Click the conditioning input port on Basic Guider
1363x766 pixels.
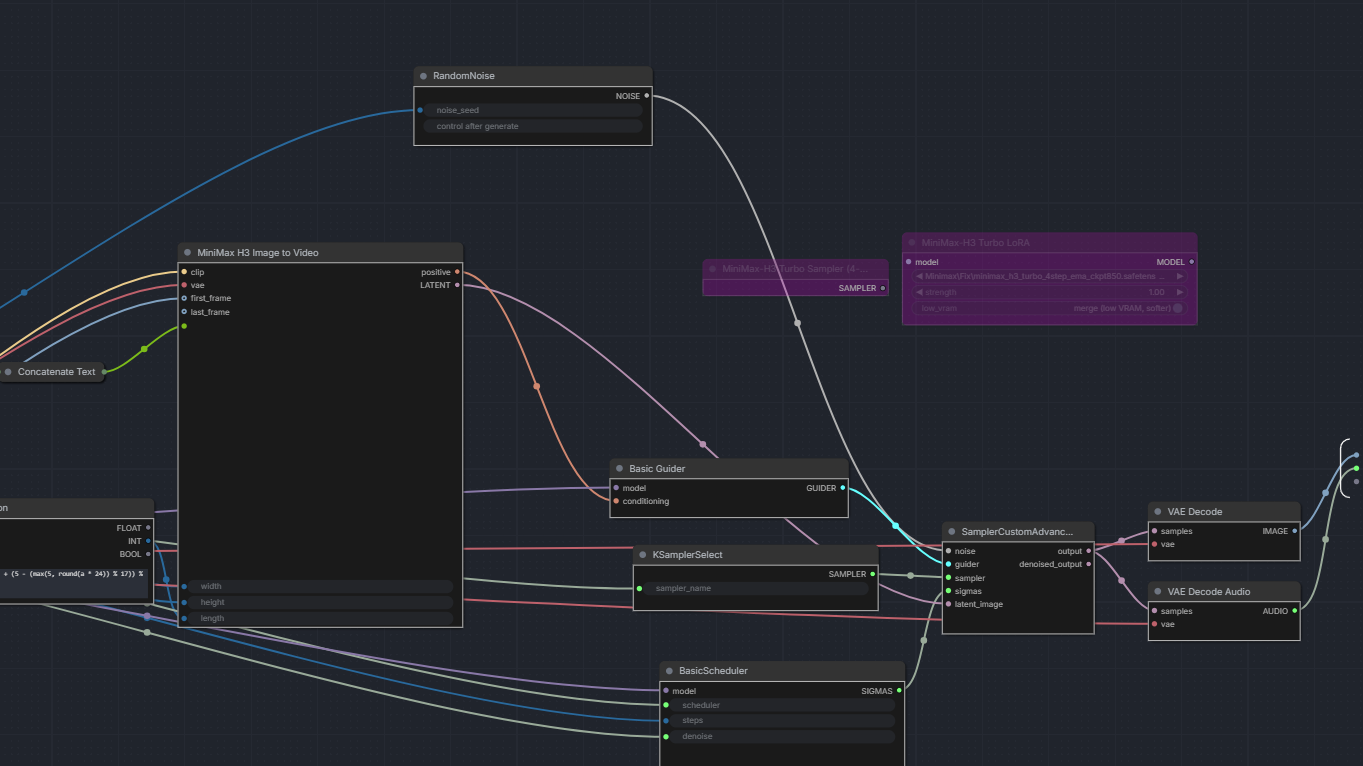click(616, 501)
